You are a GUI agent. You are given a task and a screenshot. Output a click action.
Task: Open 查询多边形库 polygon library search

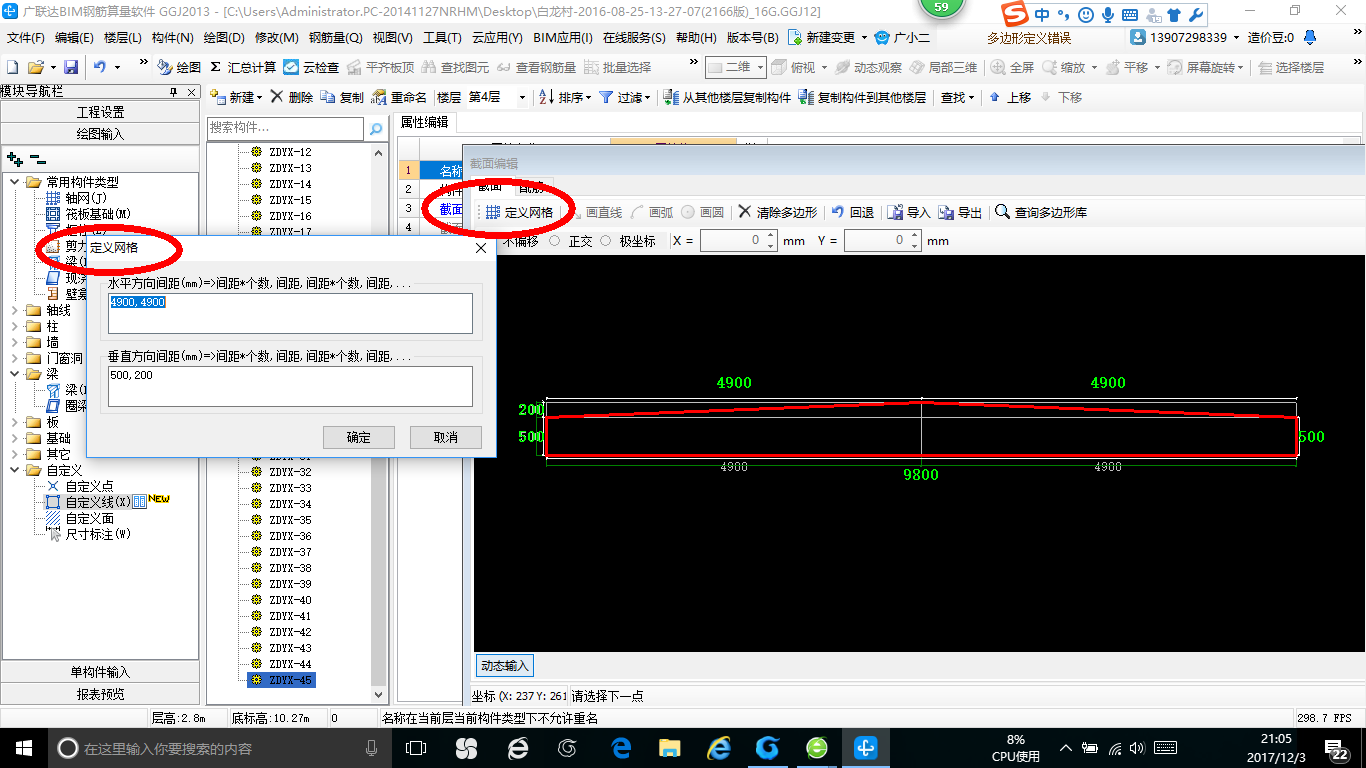(x=1041, y=212)
